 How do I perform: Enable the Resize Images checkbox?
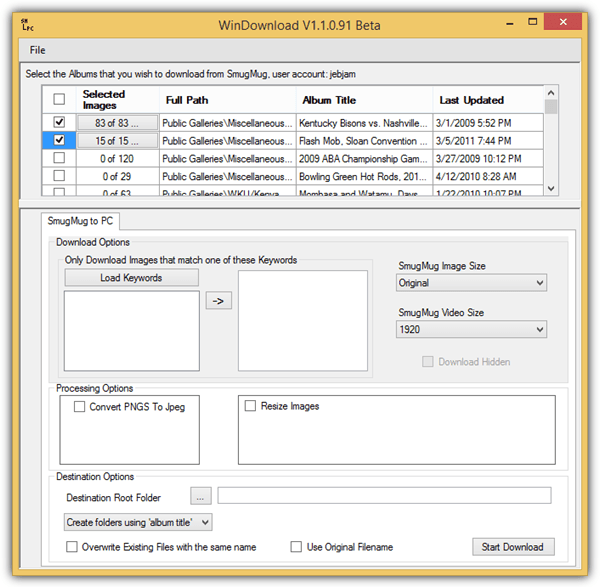[x=250, y=406]
